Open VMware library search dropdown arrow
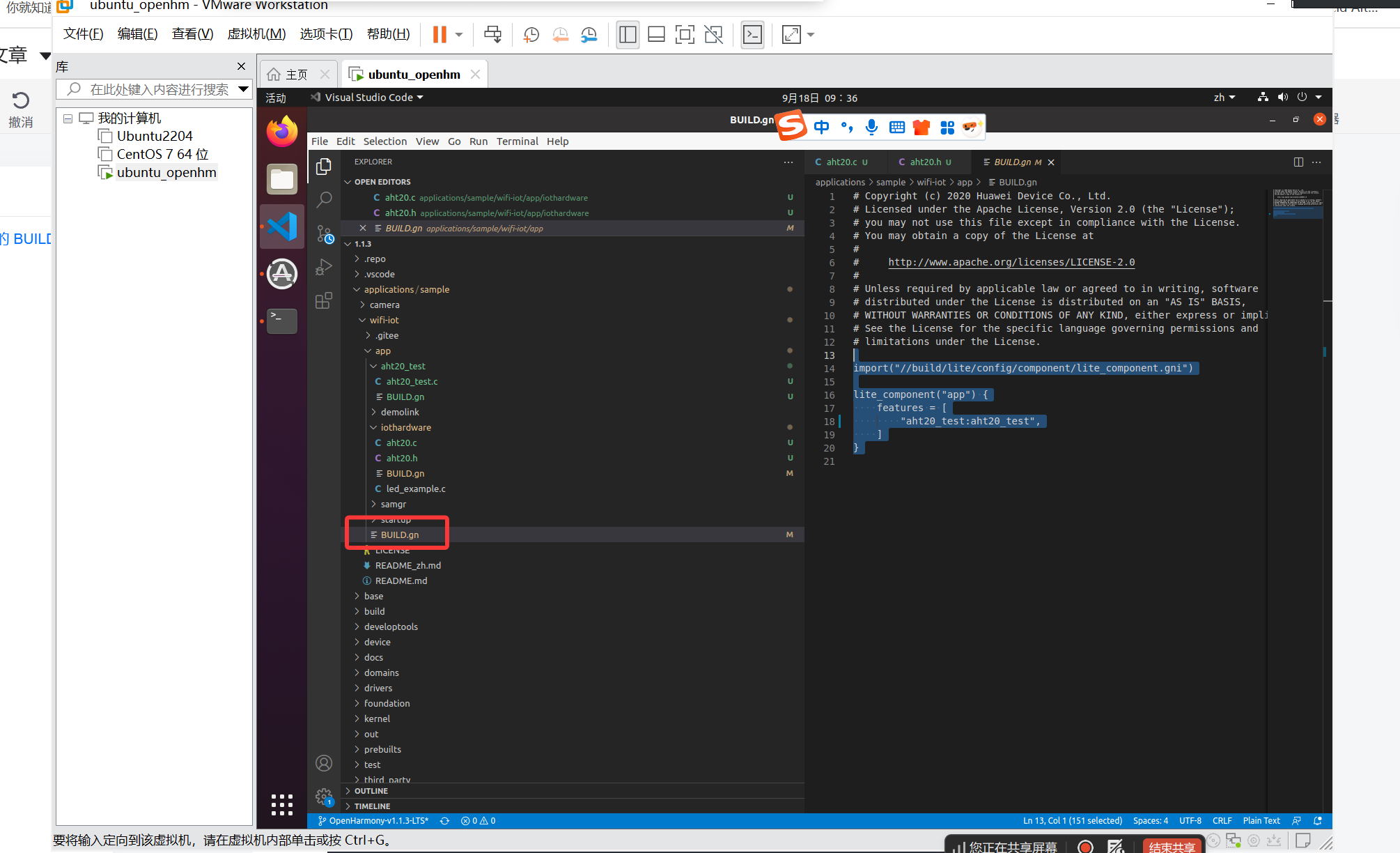 coord(243,89)
